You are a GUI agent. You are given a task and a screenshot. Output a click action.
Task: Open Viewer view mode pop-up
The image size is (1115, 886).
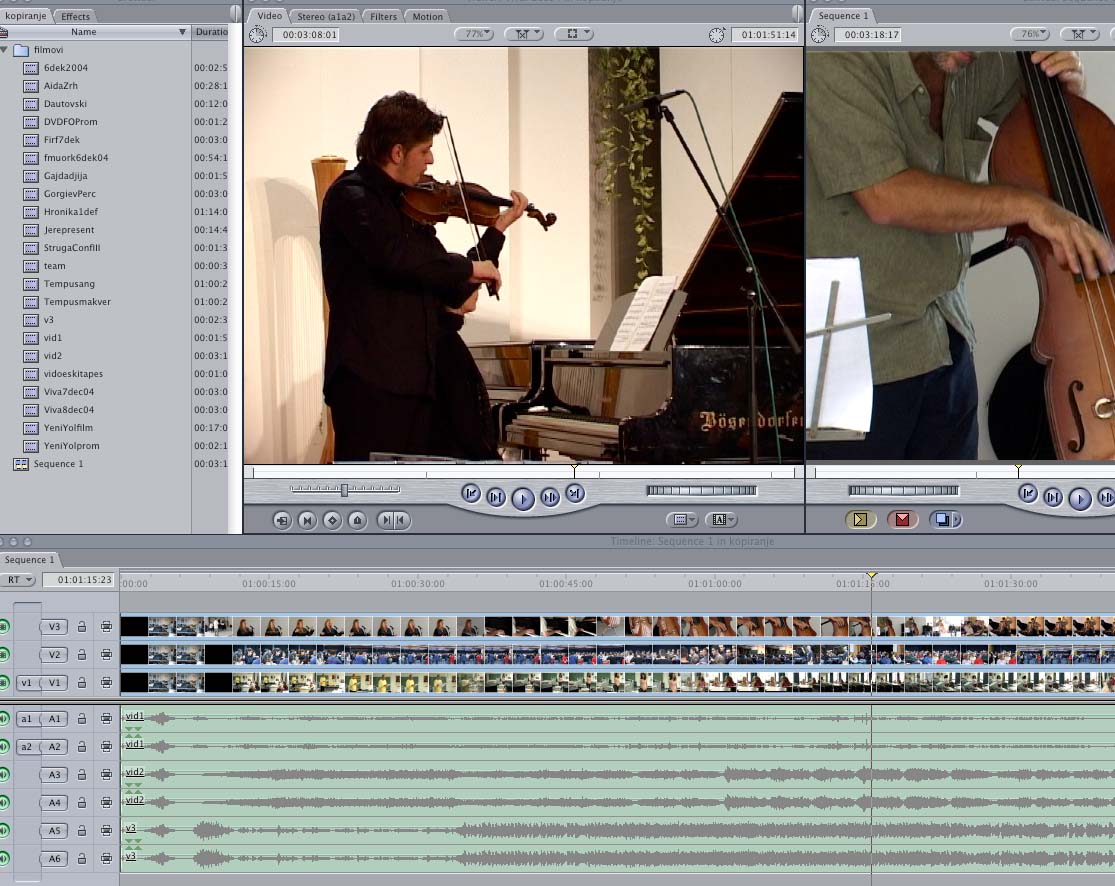(575, 34)
